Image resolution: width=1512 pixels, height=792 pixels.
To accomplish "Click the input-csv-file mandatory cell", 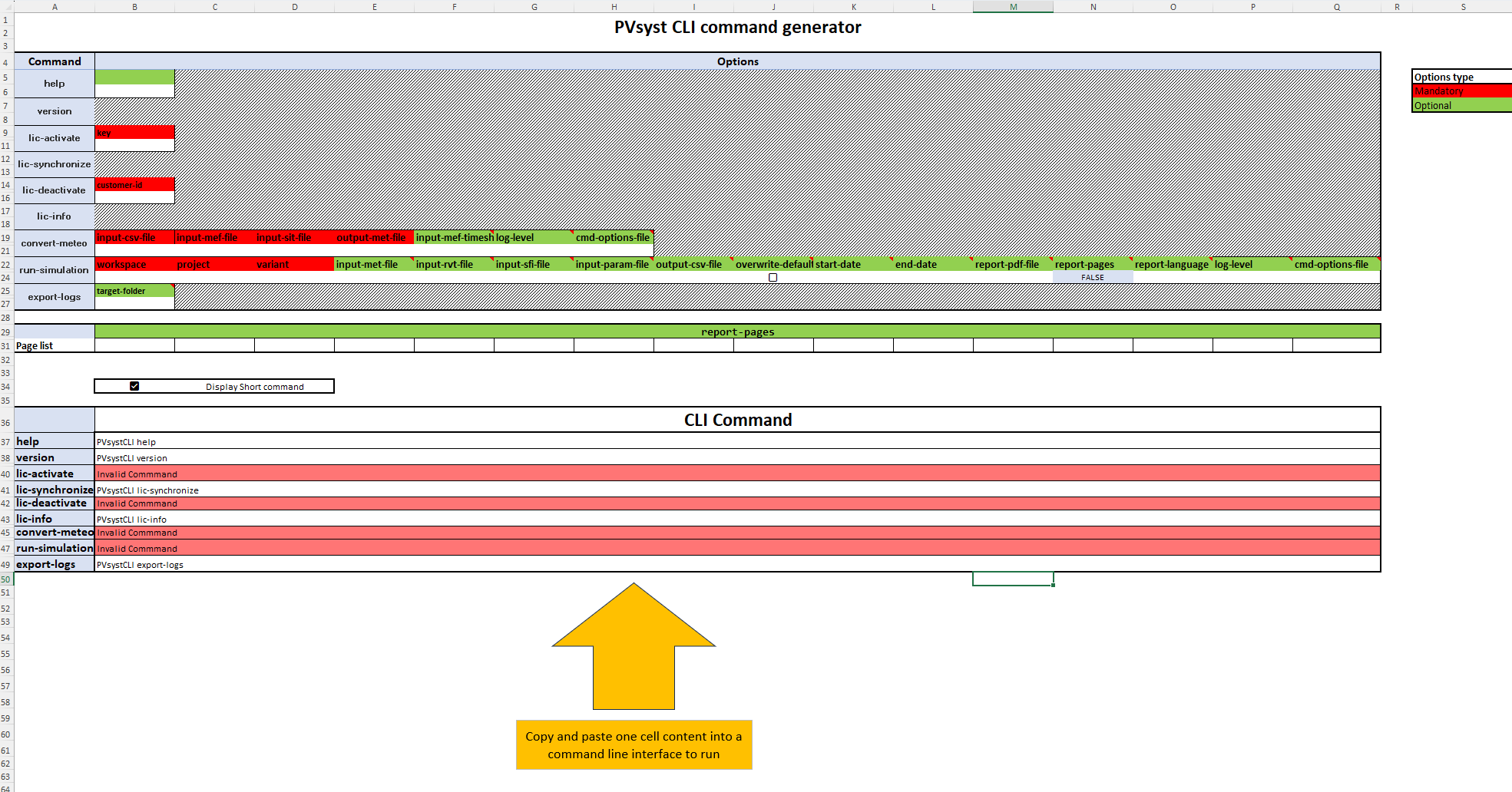I will [x=134, y=237].
